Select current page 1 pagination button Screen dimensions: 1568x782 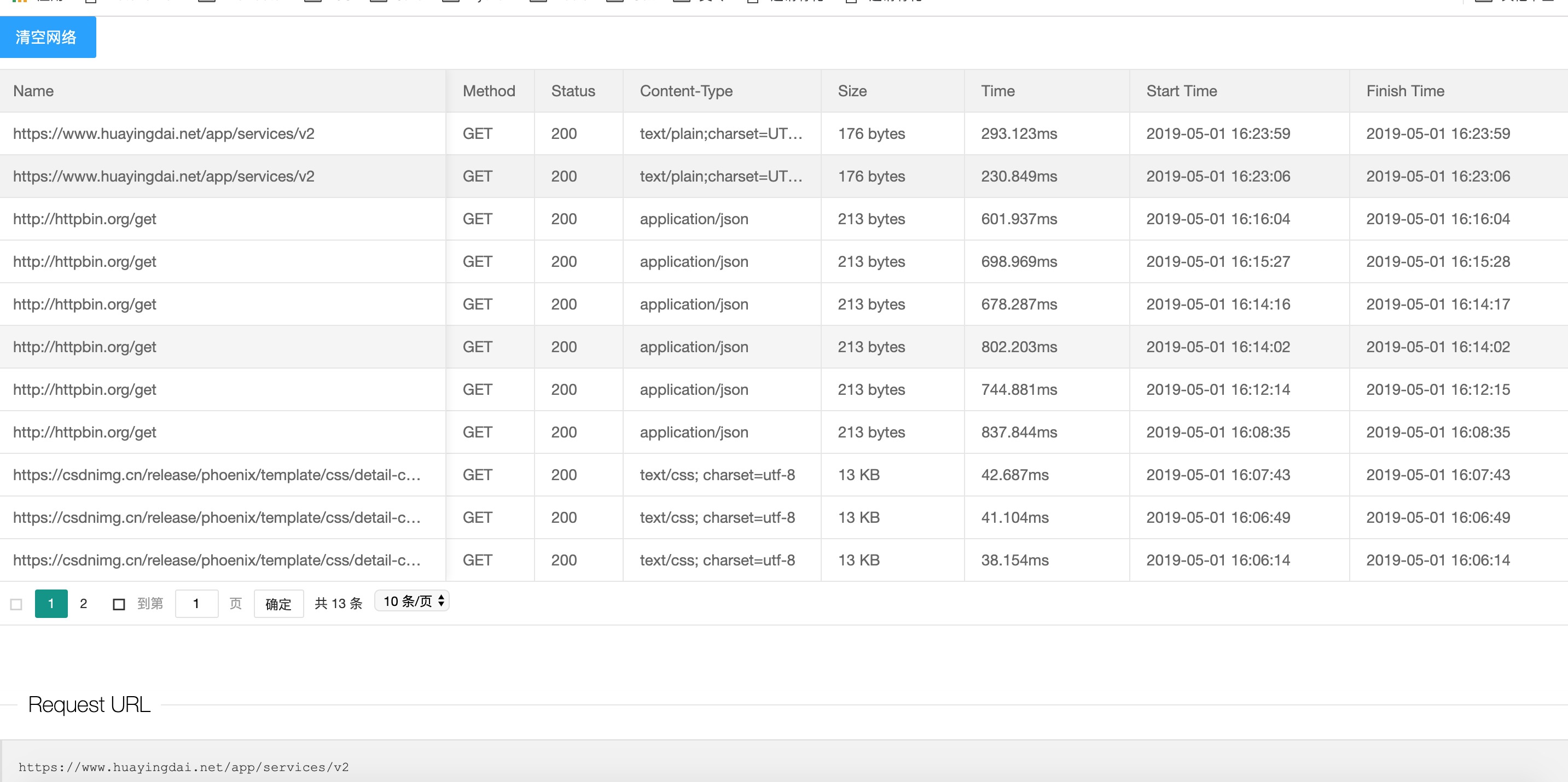tap(51, 604)
